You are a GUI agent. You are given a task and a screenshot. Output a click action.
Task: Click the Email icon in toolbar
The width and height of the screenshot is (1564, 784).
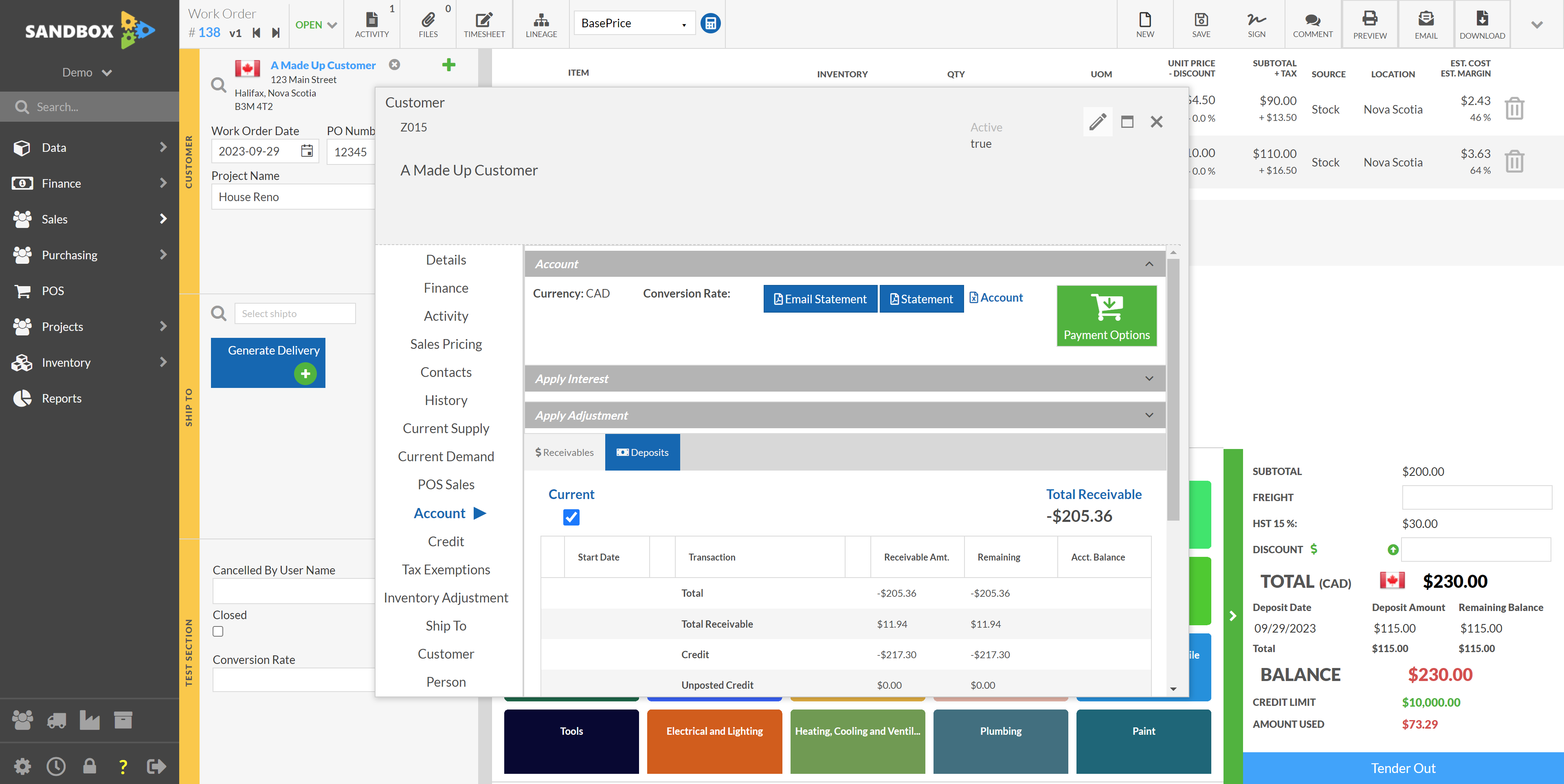click(1425, 22)
